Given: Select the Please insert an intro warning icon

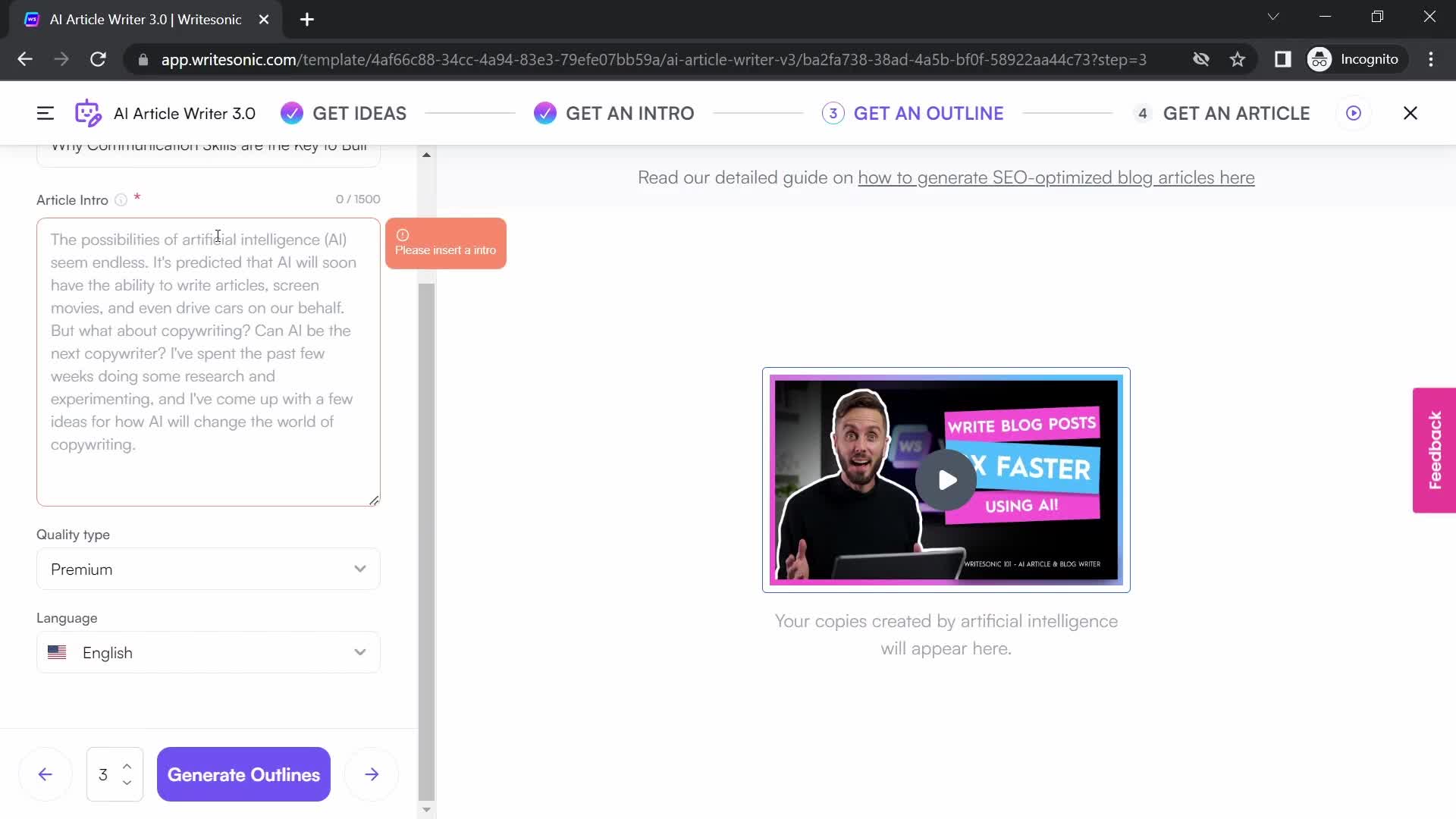Looking at the screenshot, I should click(x=402, y=234).
